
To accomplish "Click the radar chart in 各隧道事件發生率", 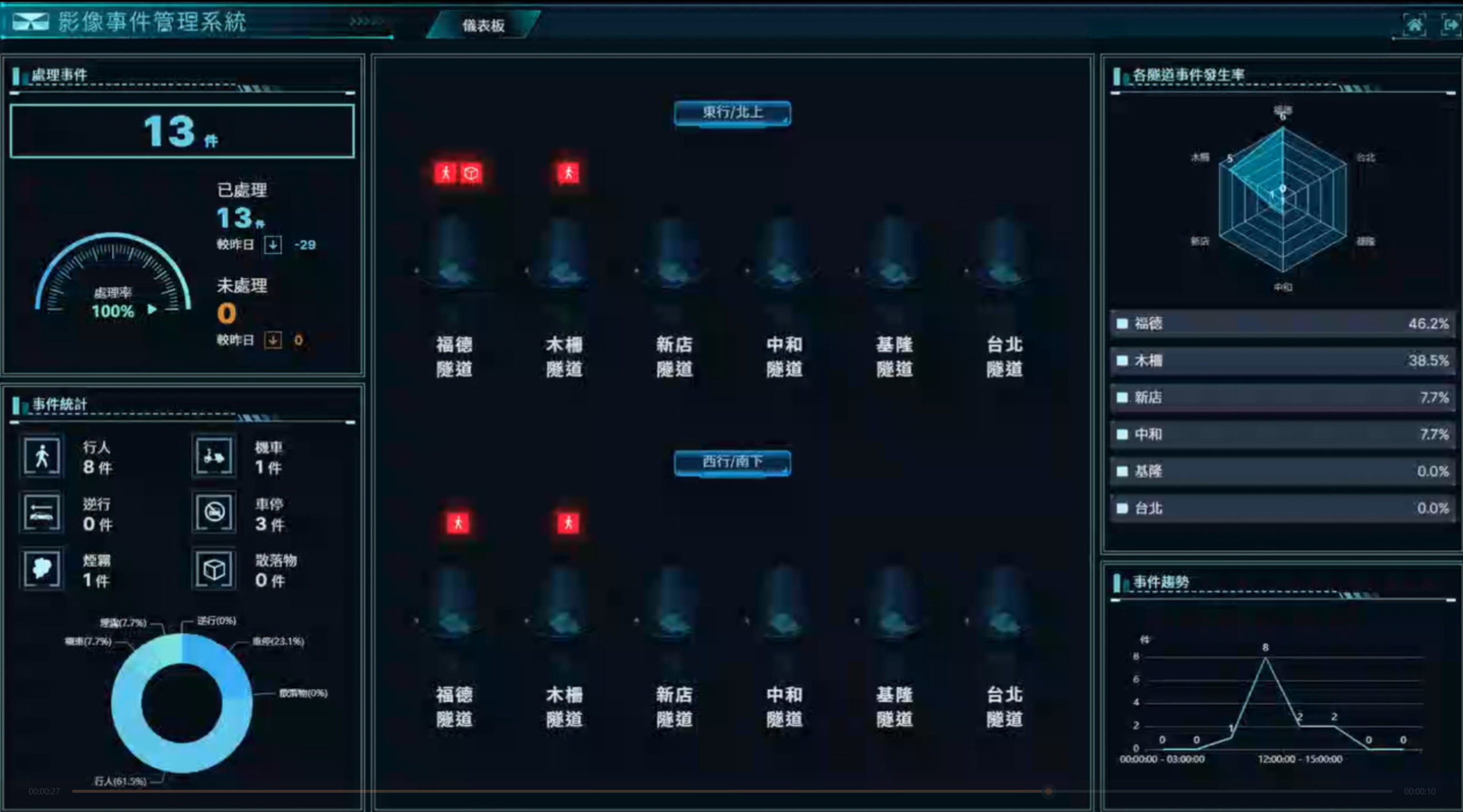I will point(1282,199).
